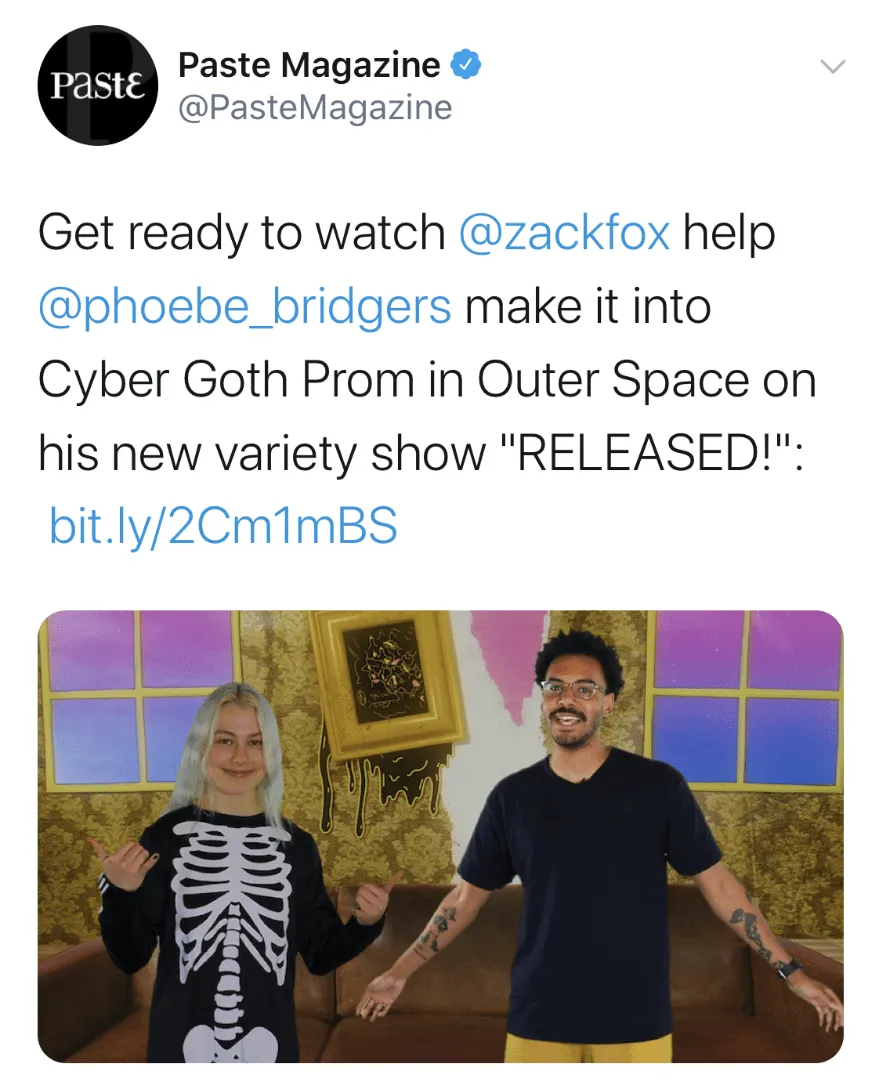Viewport: 876px width, 1088px height.
Task: Click the "Get ready to watch" text
Action: click(x=242, y=233)
